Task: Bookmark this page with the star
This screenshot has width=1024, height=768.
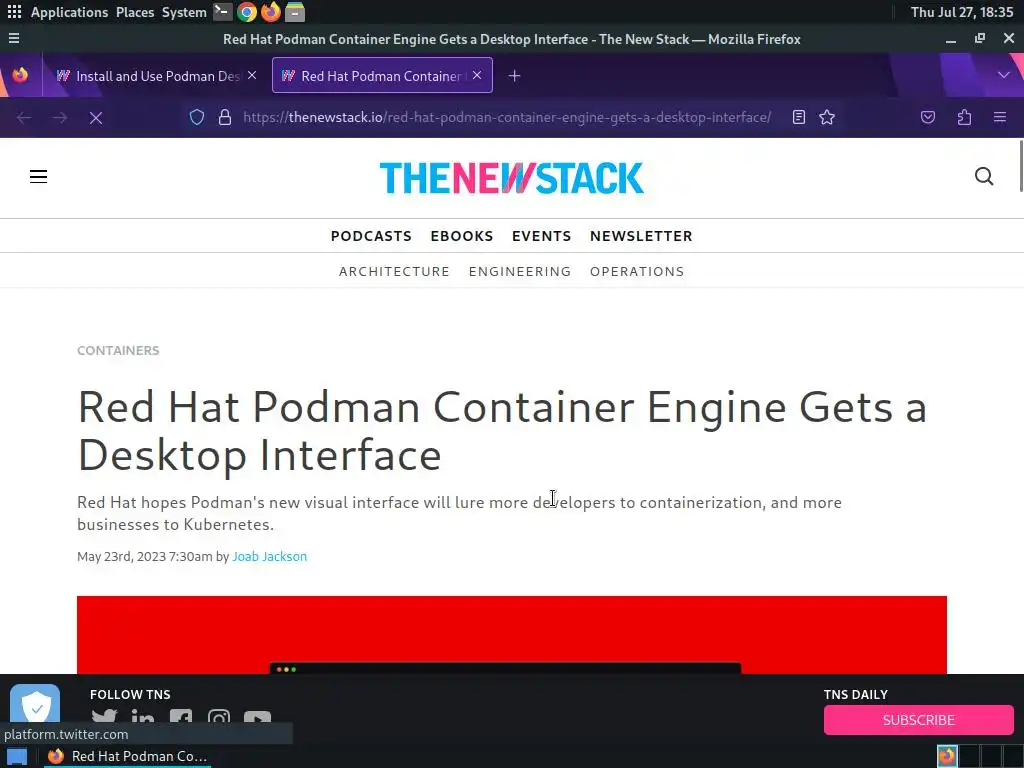Action: coord(827,118)
